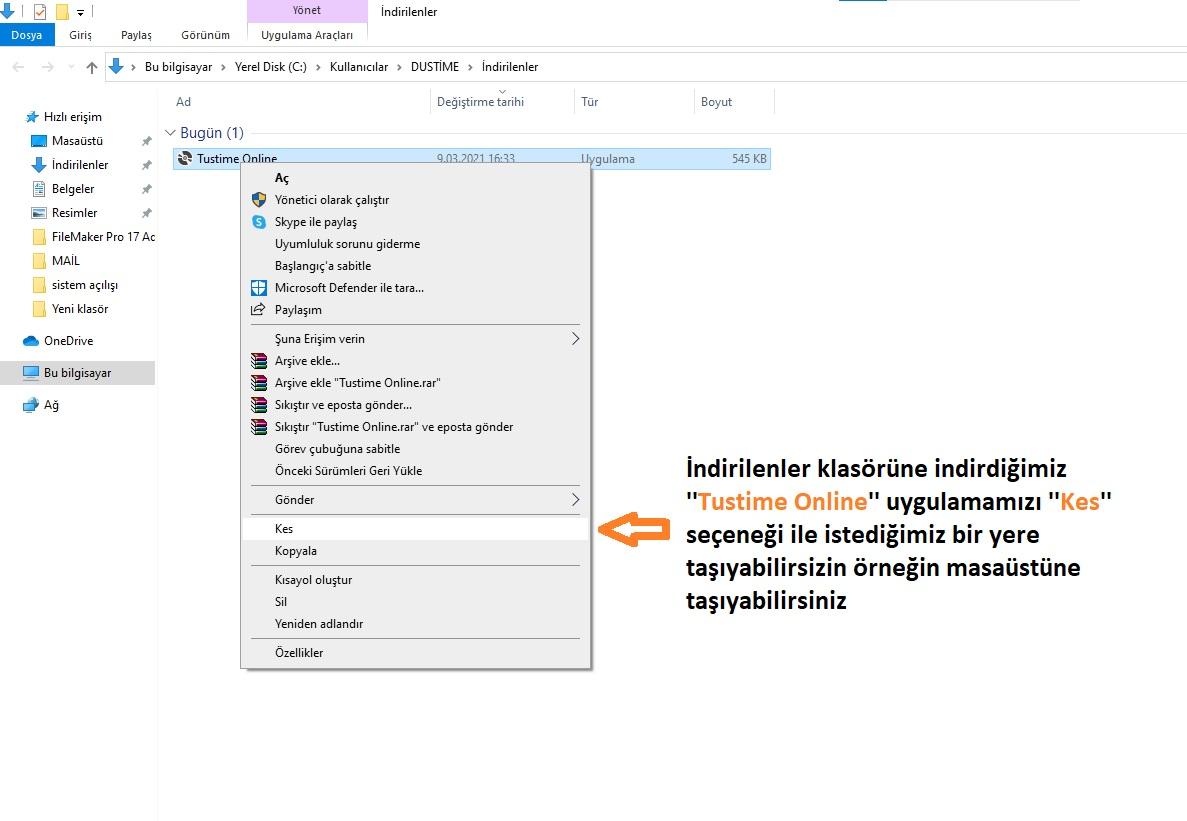
Task: Click the Microsoft Defender shield icon
Action: (259, 288)
